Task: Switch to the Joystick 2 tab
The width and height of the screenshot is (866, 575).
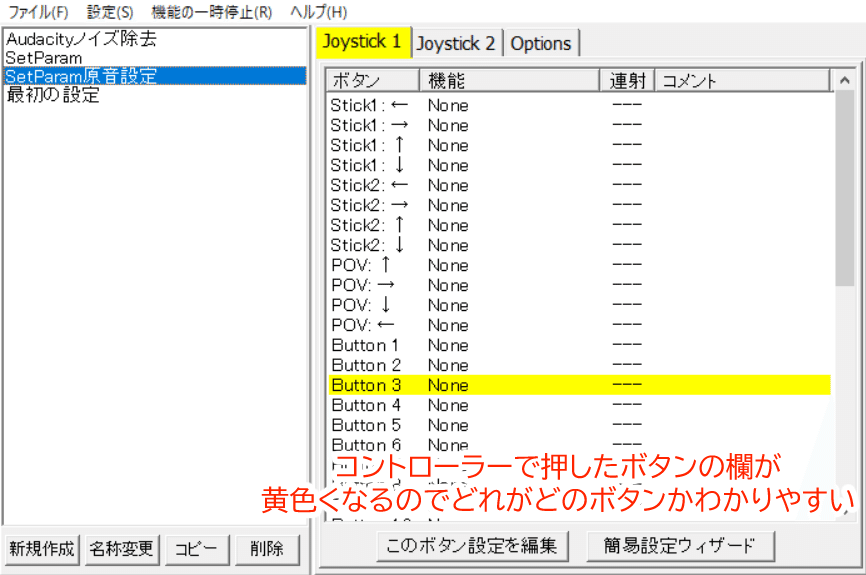Action: pyautogui.click(x=456, y=43)
